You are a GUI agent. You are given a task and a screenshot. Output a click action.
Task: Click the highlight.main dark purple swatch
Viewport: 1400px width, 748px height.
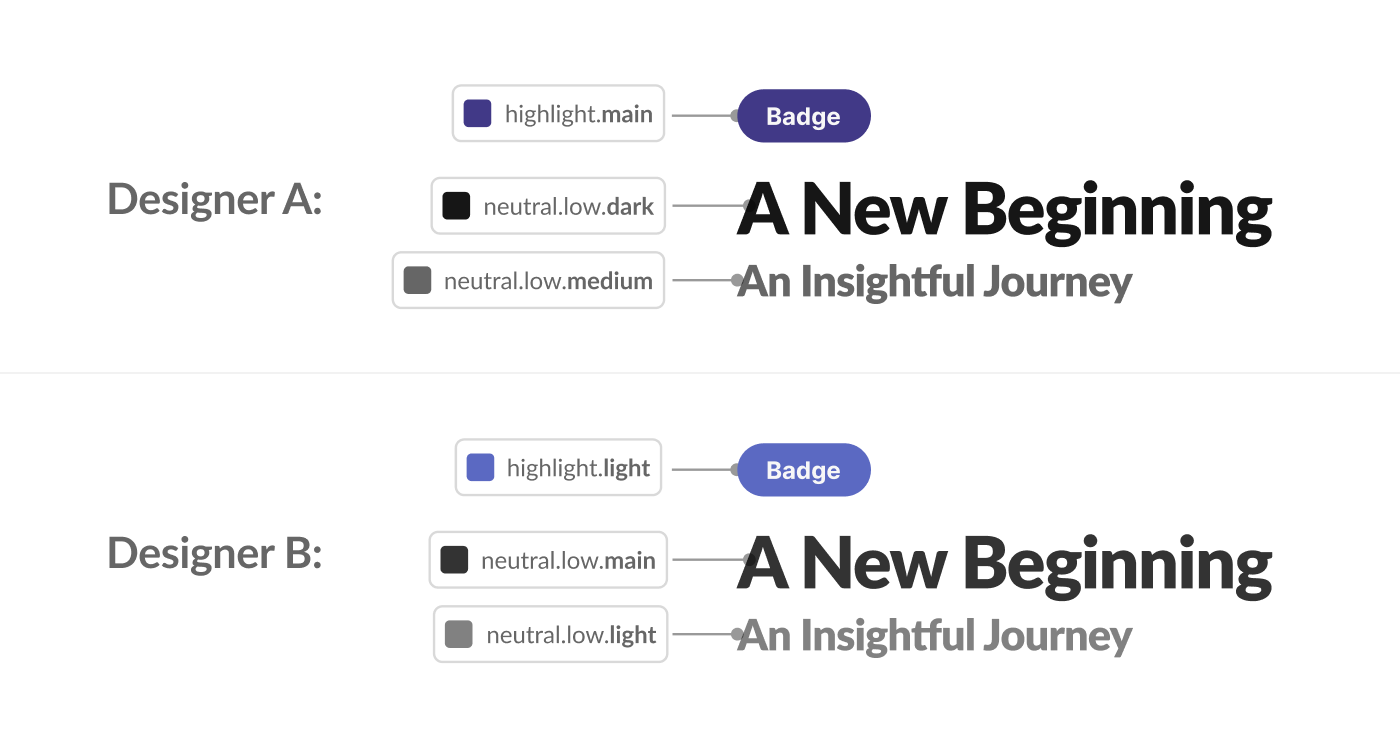click(477, 114)
